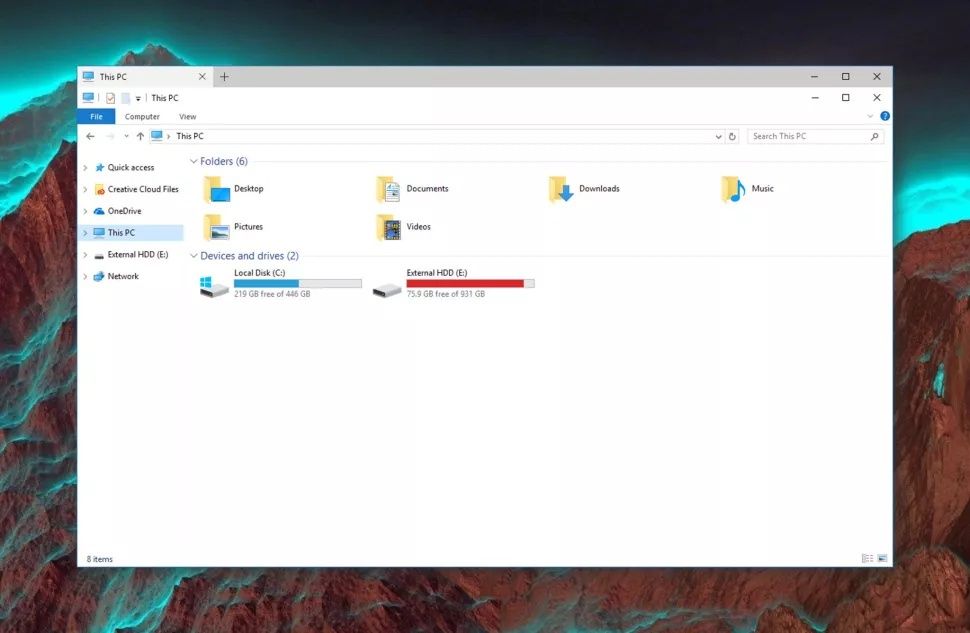Open the address bar history dropdown

coord(718,137)
